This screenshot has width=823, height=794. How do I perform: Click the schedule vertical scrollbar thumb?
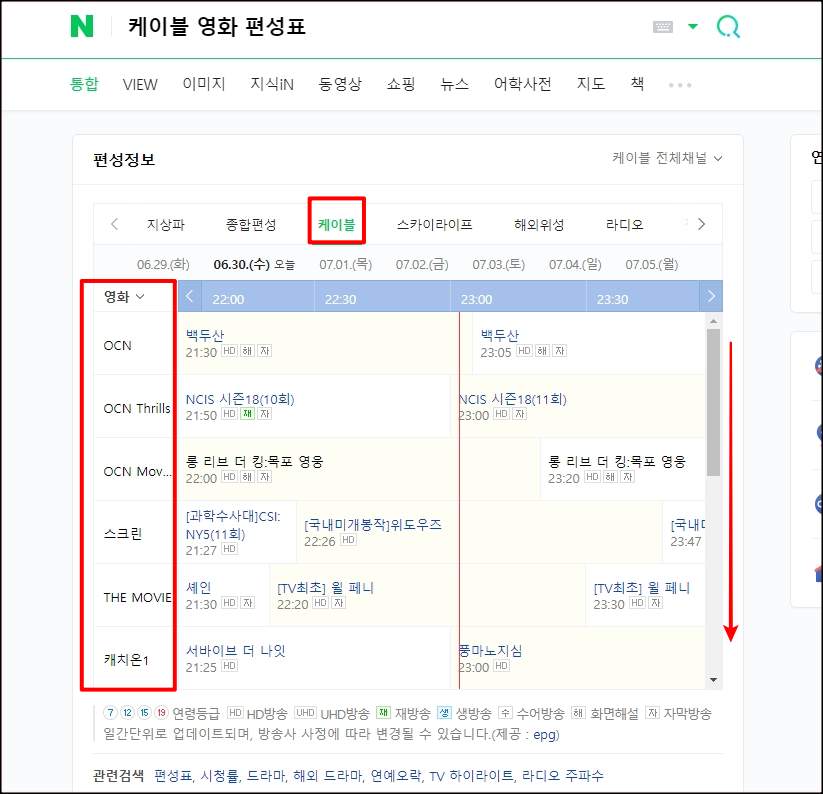click(713, 403)
